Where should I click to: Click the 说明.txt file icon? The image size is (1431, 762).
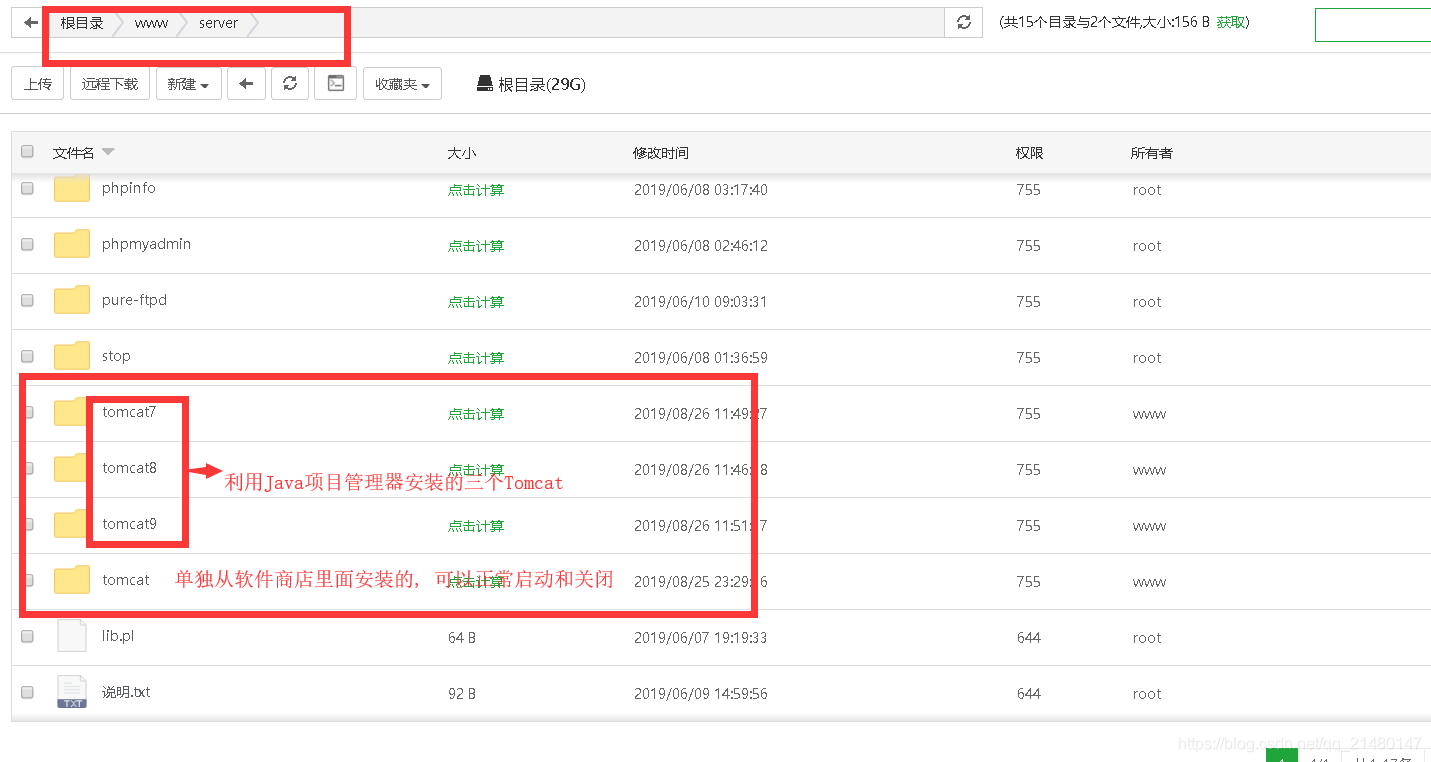click(71, 692)
